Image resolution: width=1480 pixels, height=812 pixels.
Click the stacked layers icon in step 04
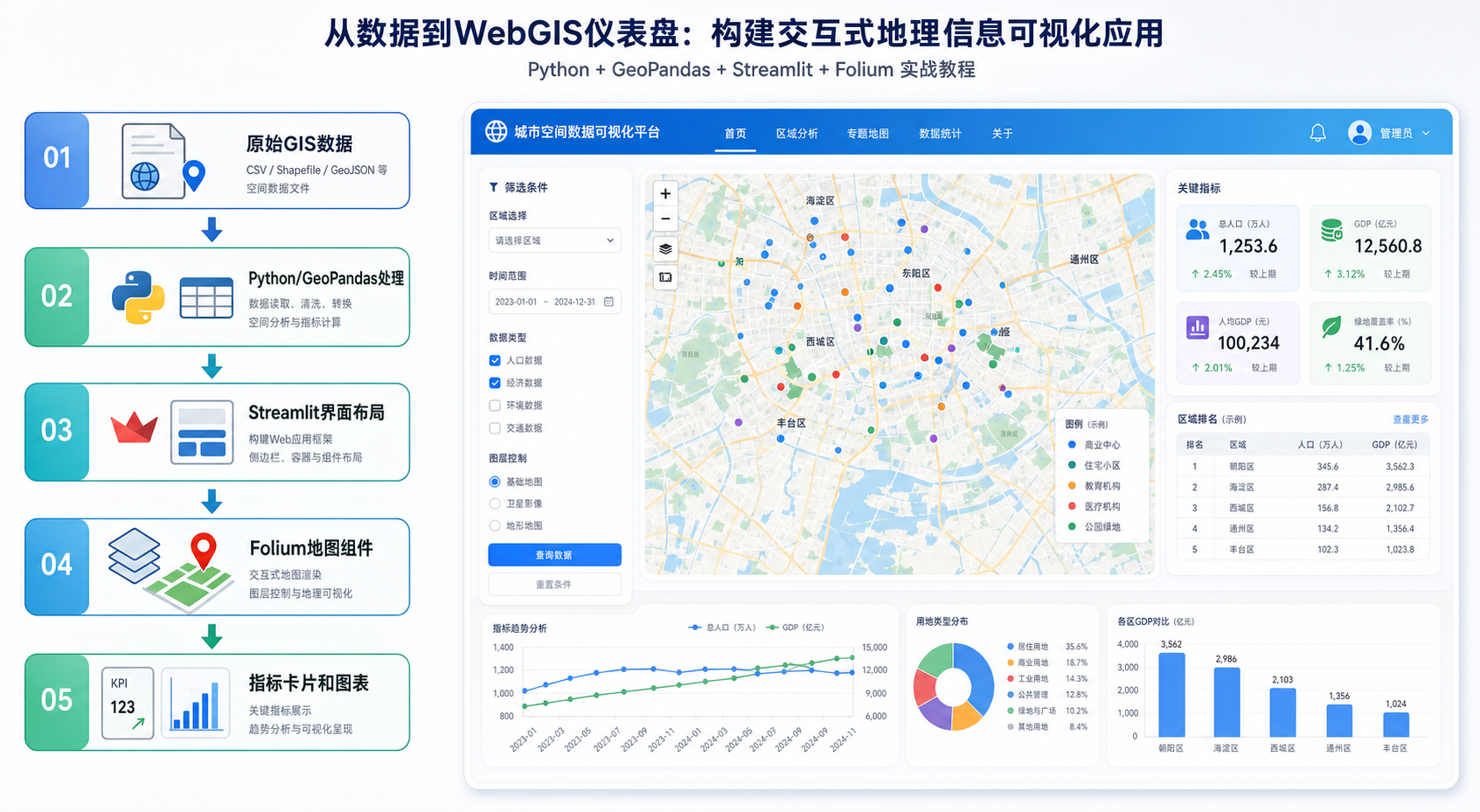pos(135,556)
